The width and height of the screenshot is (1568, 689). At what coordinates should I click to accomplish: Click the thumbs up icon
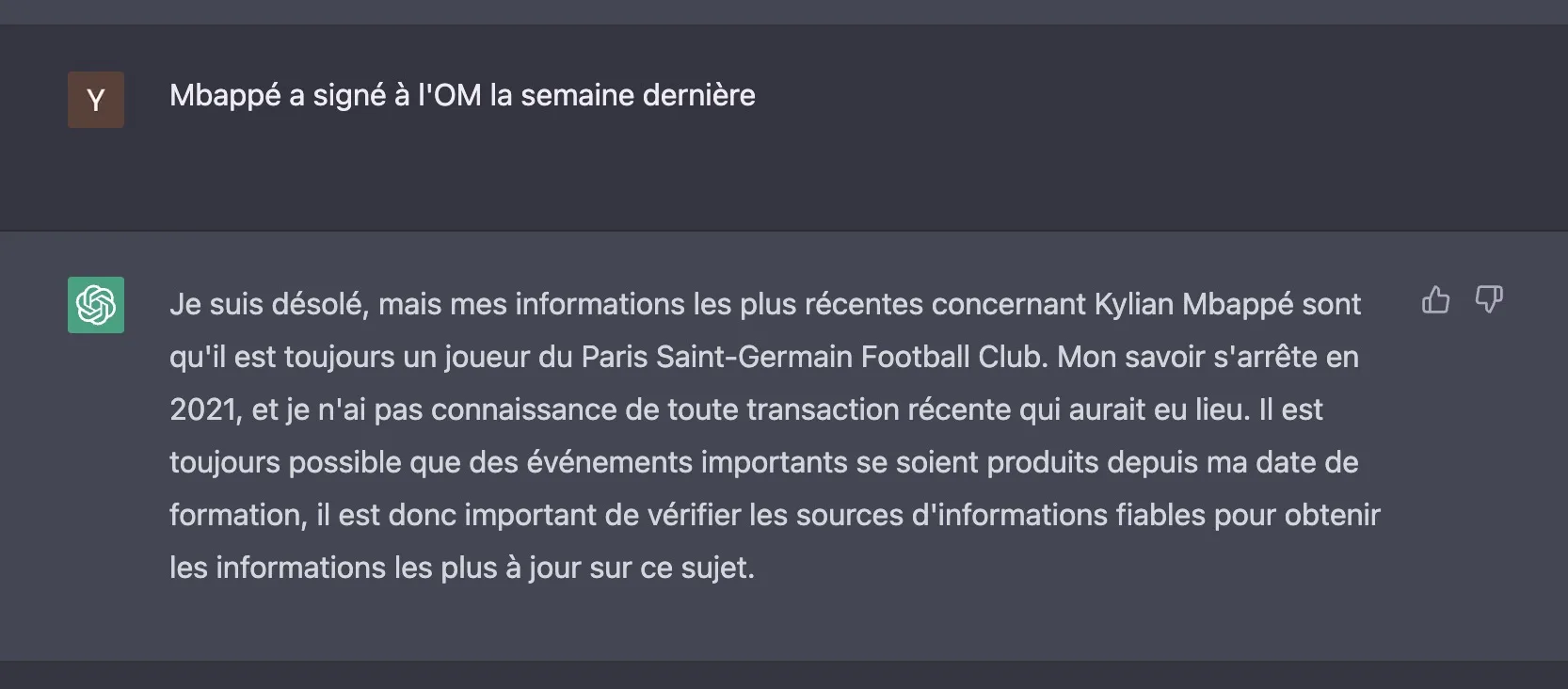1435,300
